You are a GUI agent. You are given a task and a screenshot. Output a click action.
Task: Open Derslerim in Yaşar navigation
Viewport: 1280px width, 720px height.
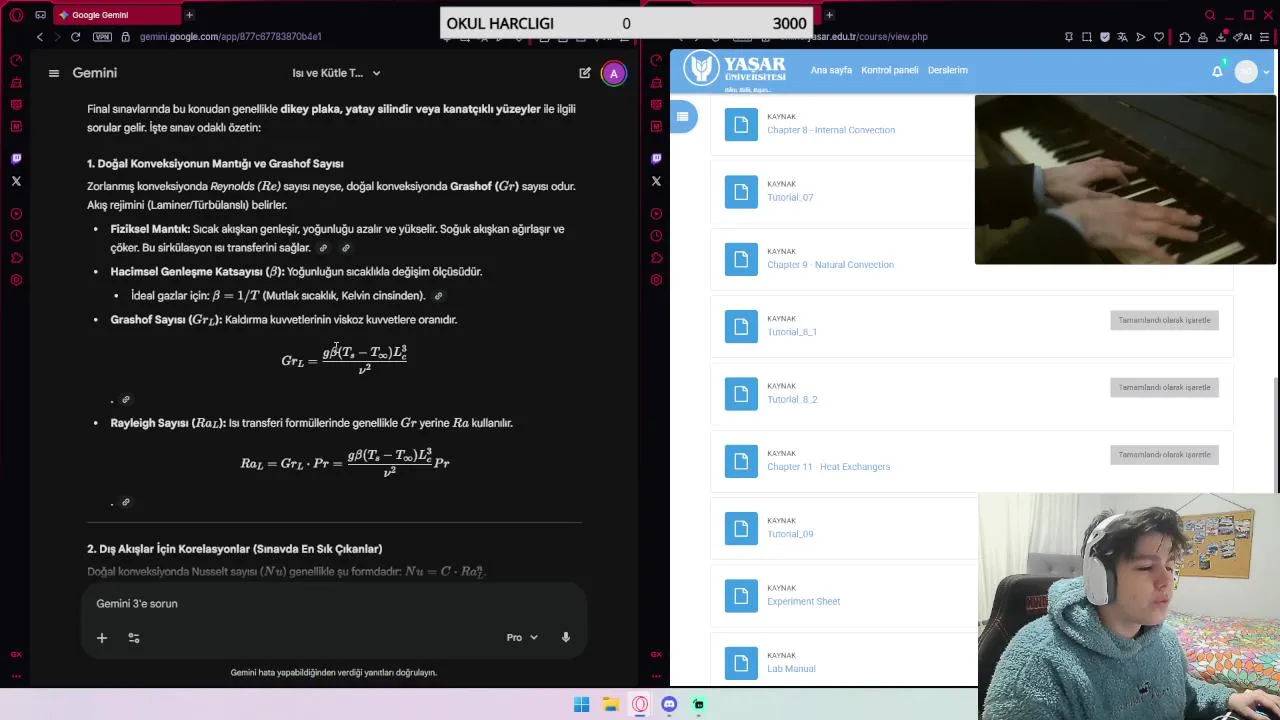click(x=947, y=70)
